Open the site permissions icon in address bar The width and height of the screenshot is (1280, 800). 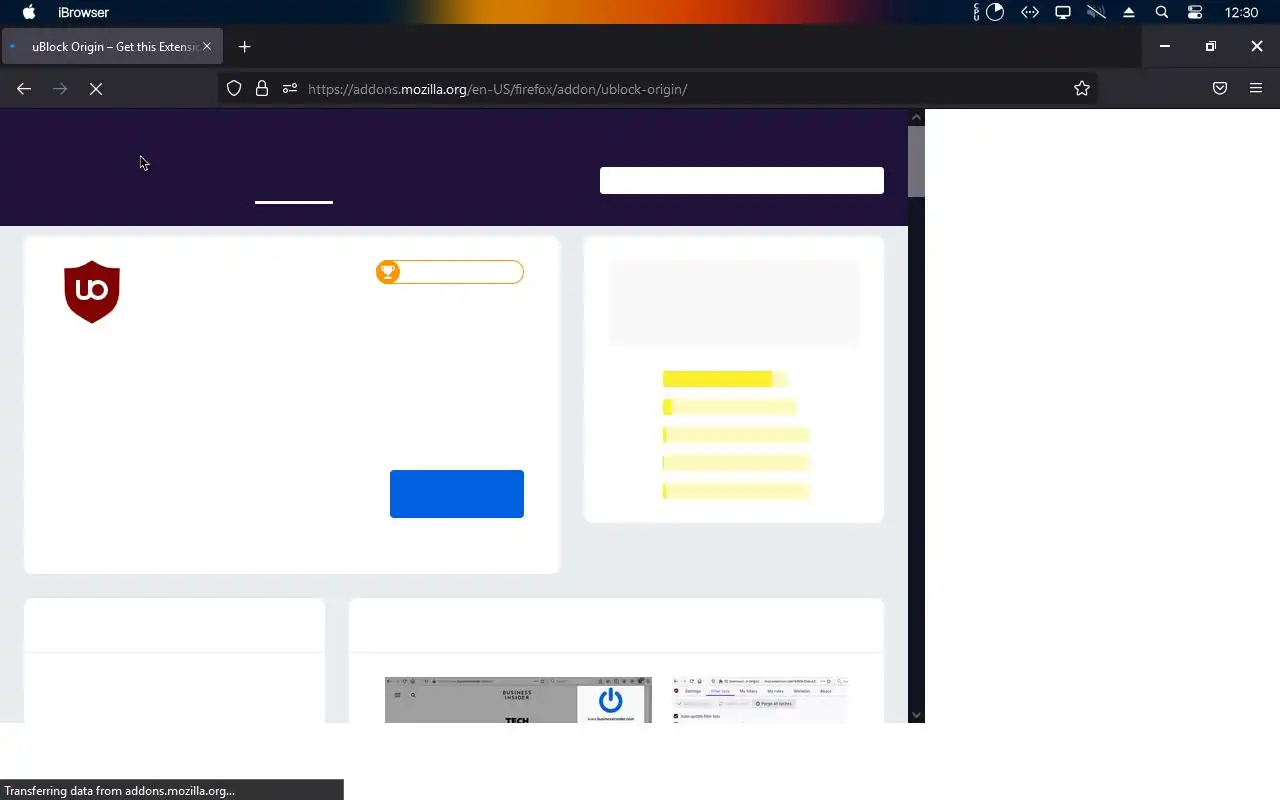pyautogui.click(x=290, y=89)
